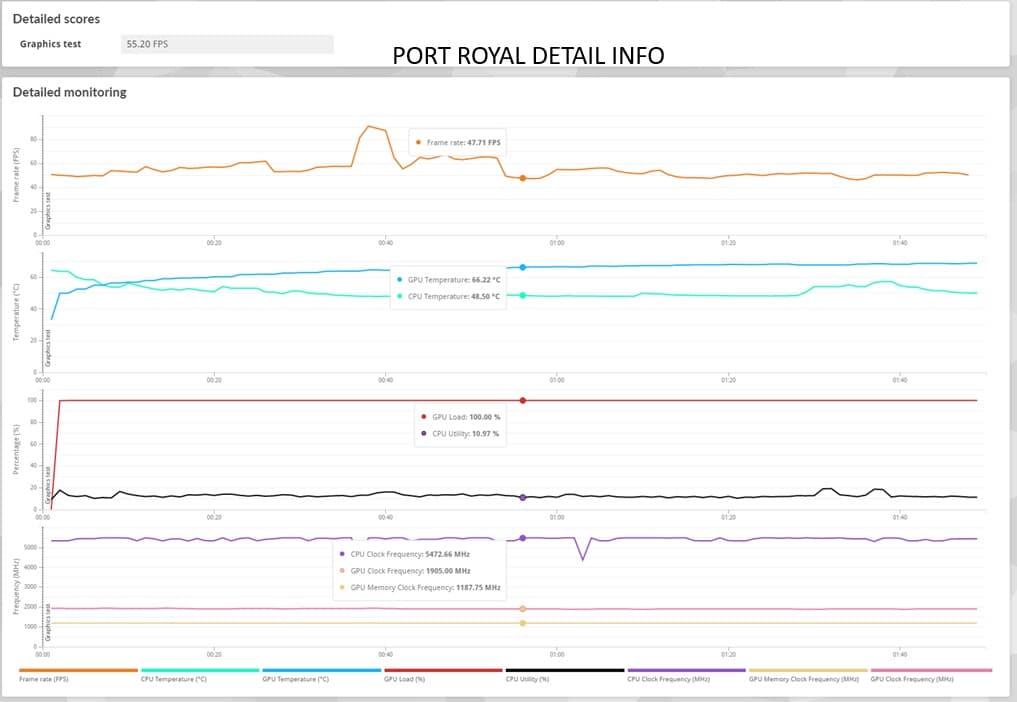Select the GPU memory clock data point marker
This screenshot has height=702, width=1017.
pyautogui.click(x=523, y=623)
